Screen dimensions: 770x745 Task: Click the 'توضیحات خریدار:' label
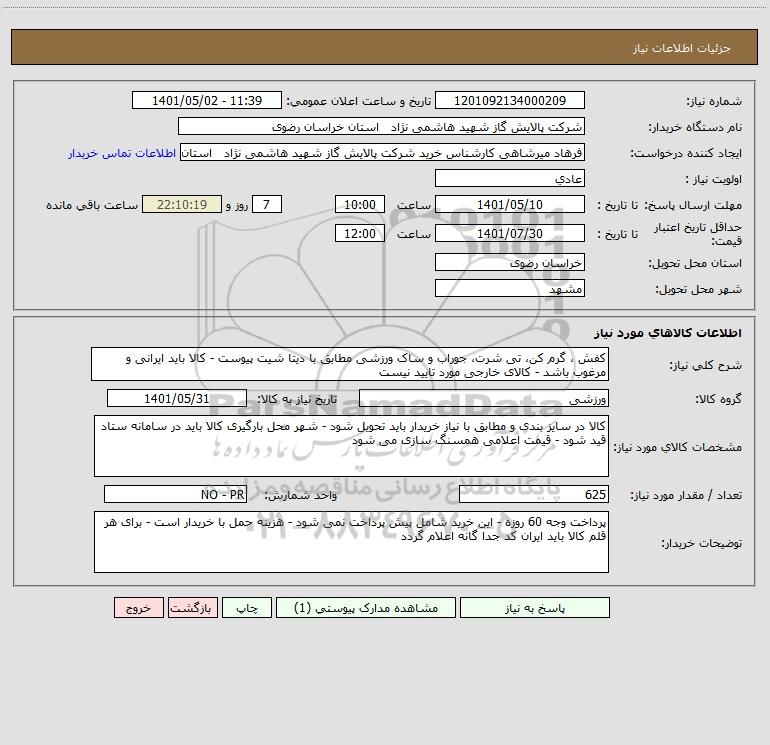[702, 543]
